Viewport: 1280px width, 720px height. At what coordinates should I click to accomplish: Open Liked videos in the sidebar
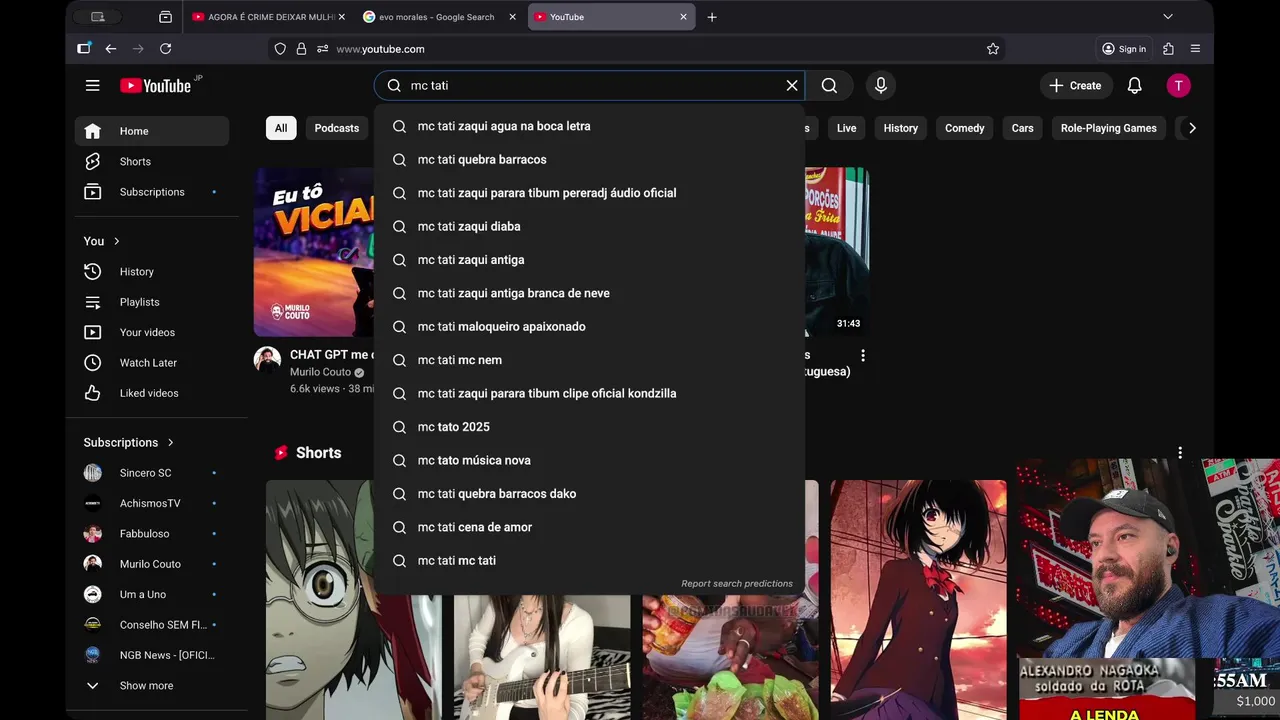point(151,393)
